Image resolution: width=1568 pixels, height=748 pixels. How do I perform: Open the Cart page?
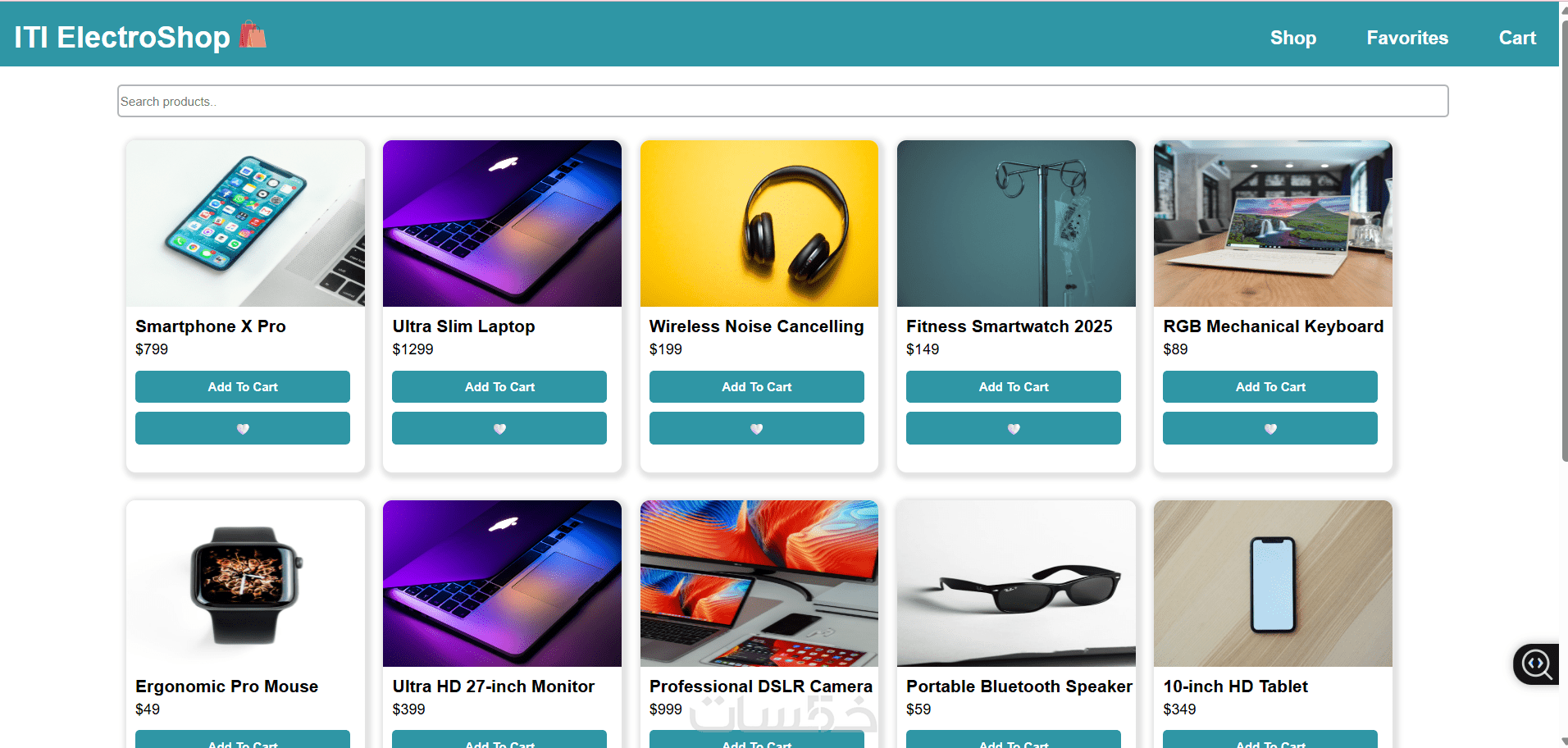(x=1517, y=38)
